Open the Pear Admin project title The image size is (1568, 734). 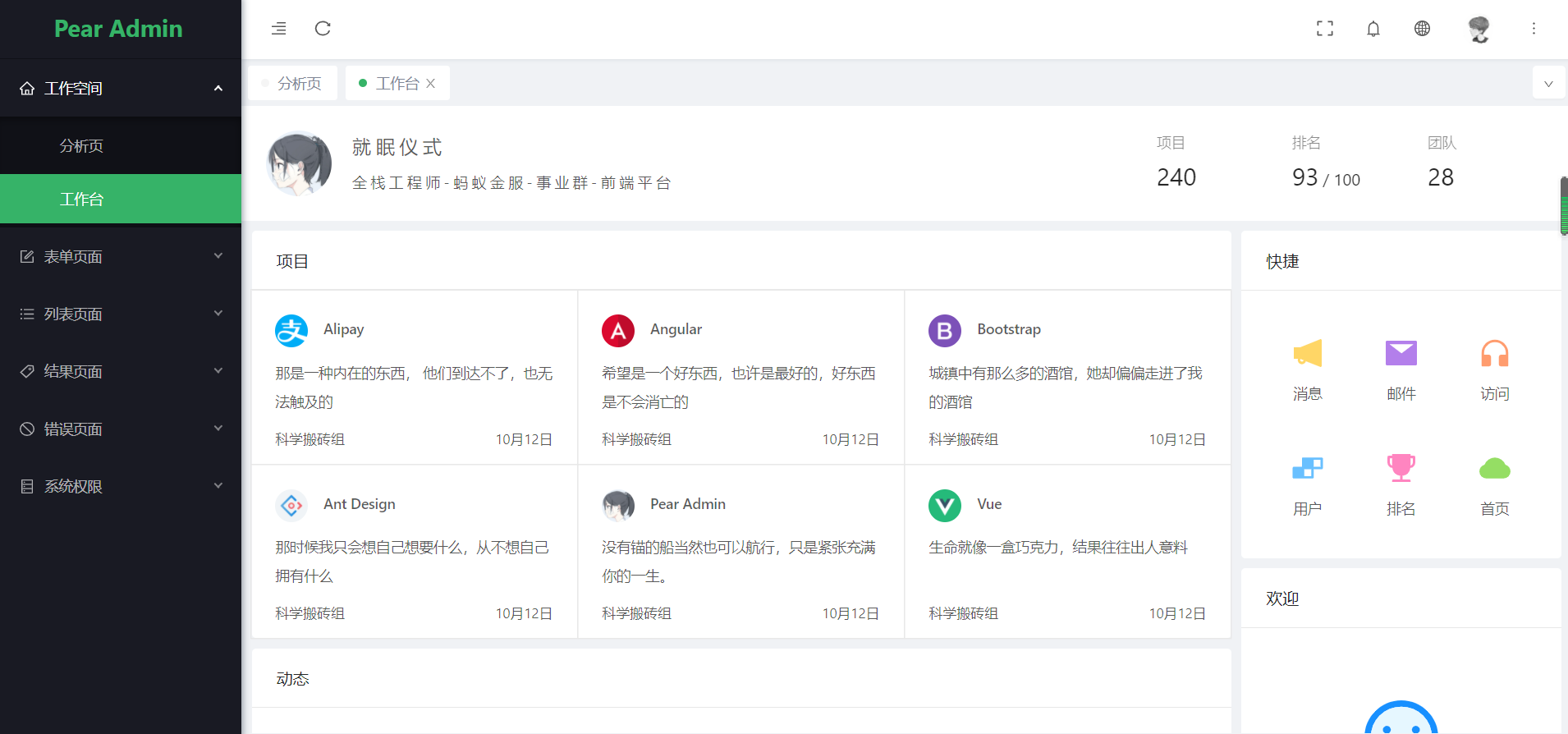688,504
